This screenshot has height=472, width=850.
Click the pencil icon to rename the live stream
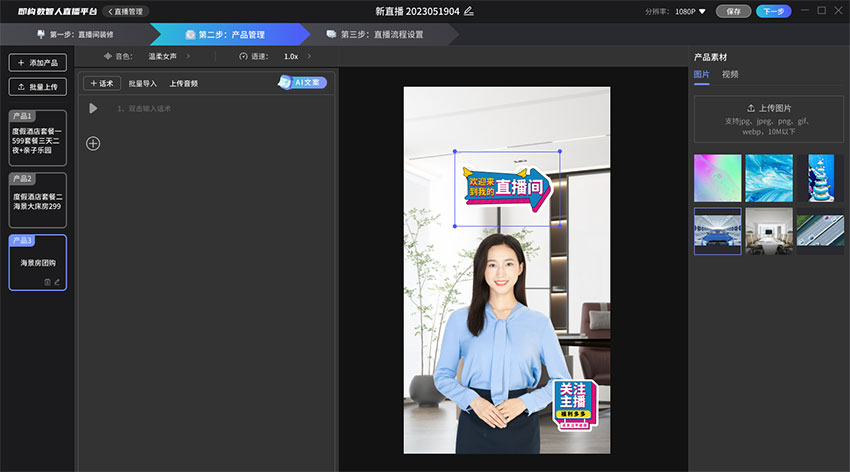coord(469,11)
